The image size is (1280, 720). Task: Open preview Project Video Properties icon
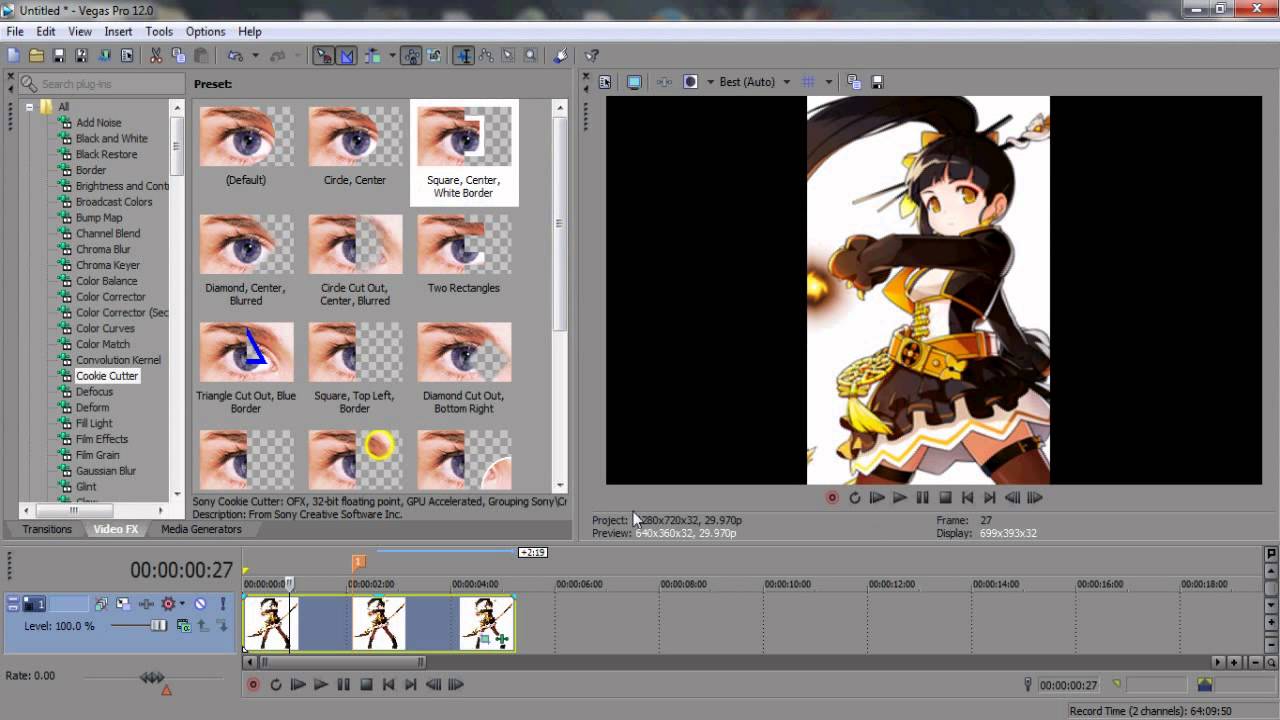click(x=605, y=82)
